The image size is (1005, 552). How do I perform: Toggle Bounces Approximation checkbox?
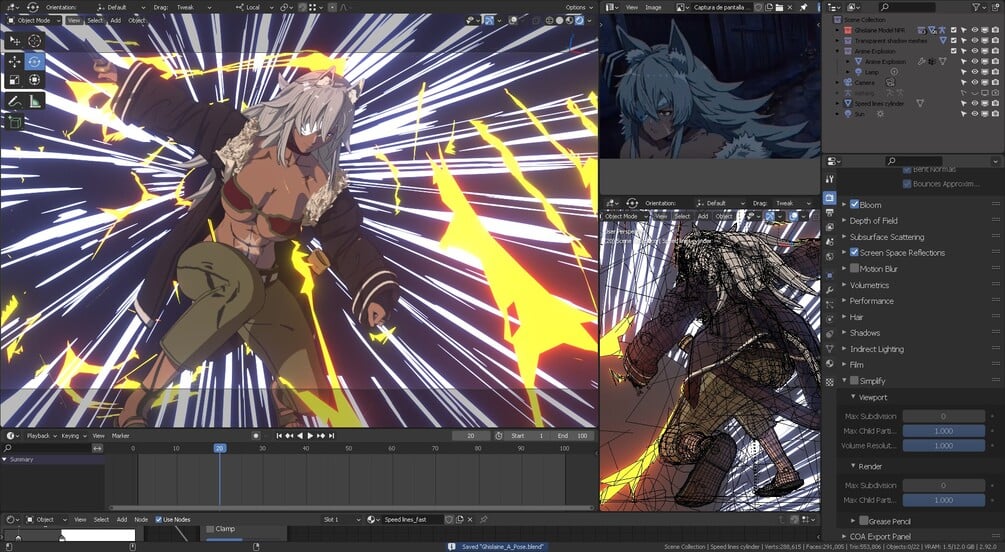coord(907,184)
